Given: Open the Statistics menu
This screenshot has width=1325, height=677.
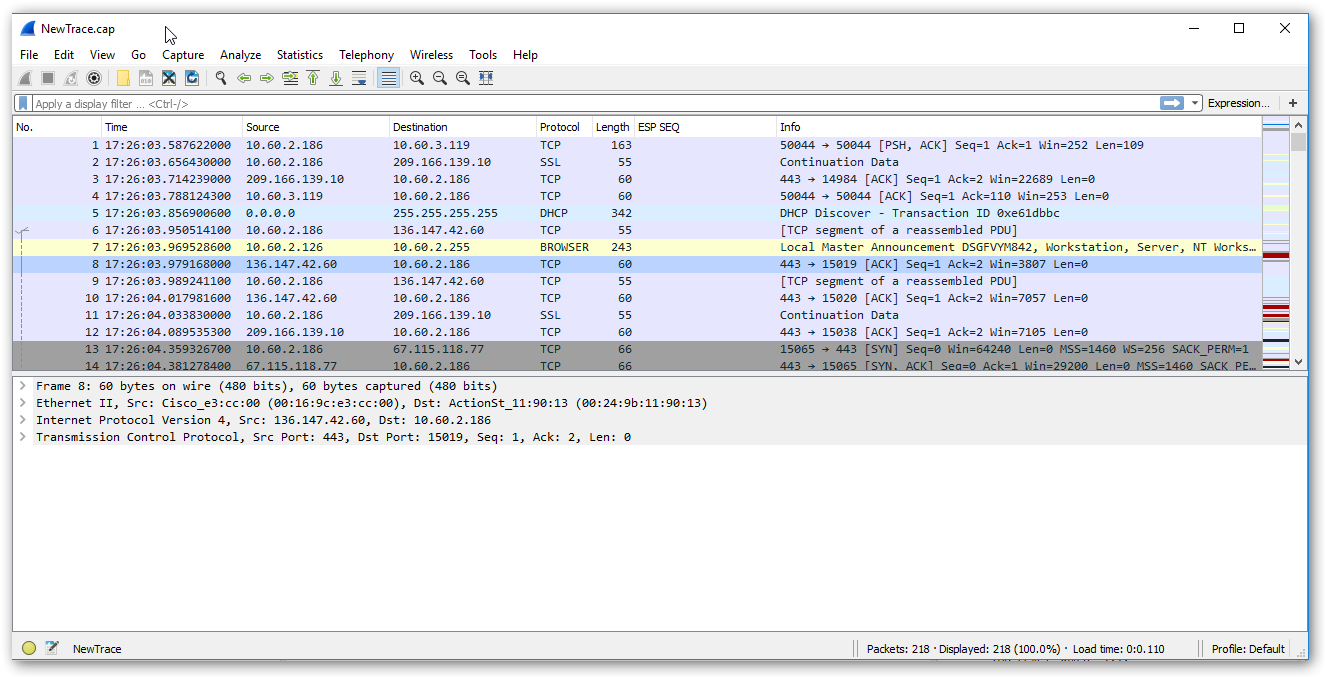Looking at the screenshot, I should coord(300,55).
